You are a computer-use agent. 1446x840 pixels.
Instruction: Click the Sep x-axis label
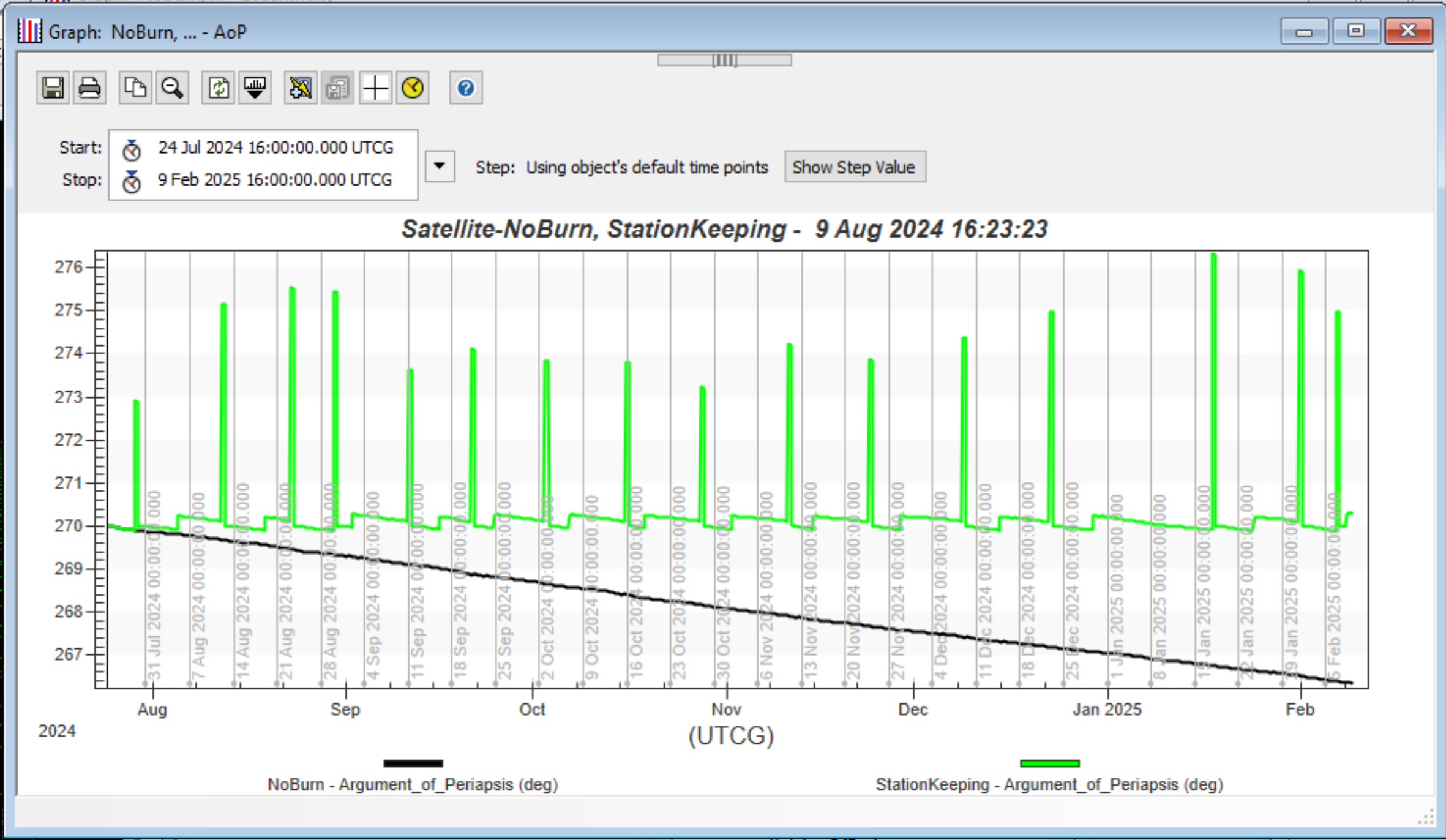(345, 710)
